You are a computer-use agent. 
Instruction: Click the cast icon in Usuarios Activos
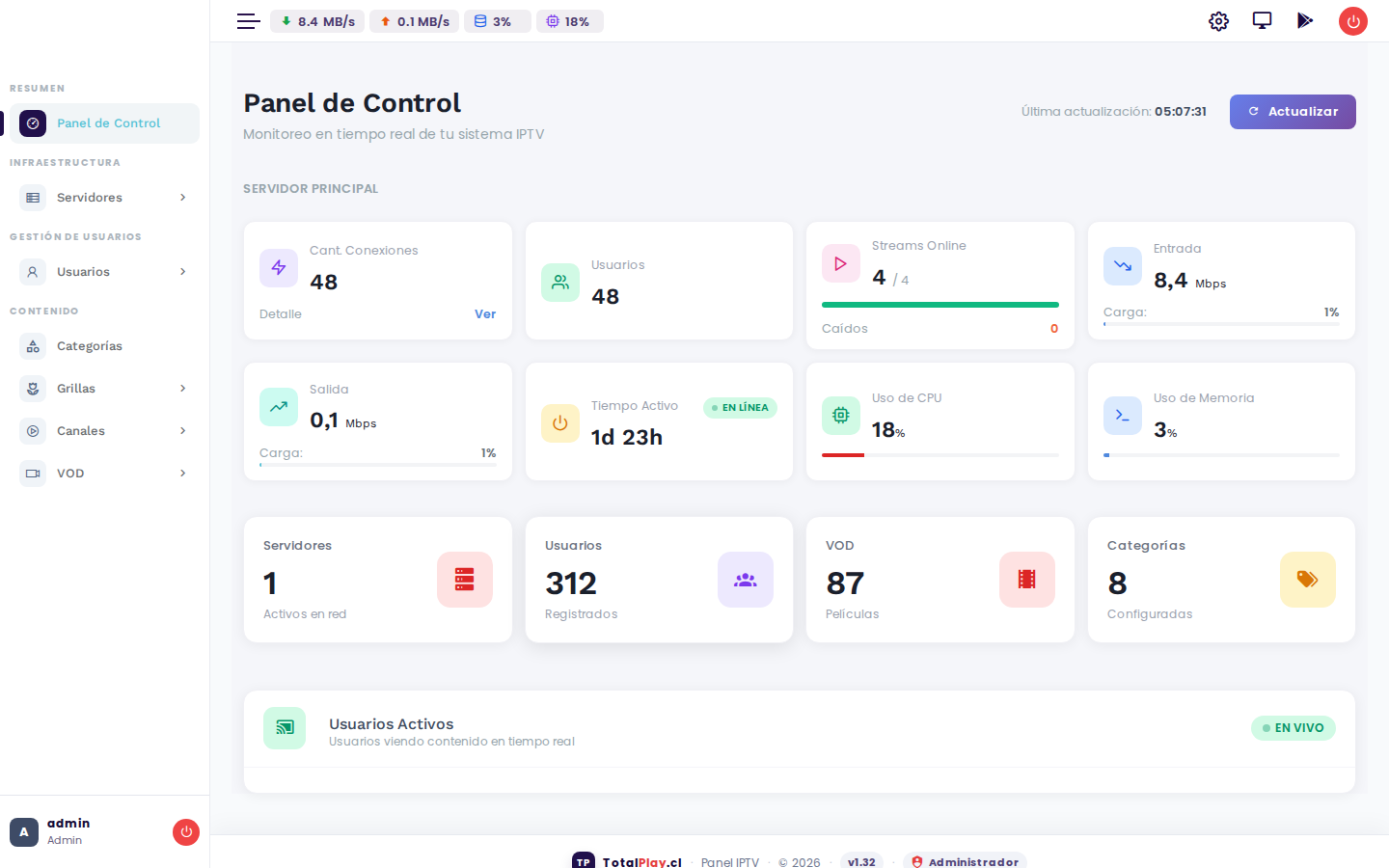pyautogui.click(x=285, y=728)
